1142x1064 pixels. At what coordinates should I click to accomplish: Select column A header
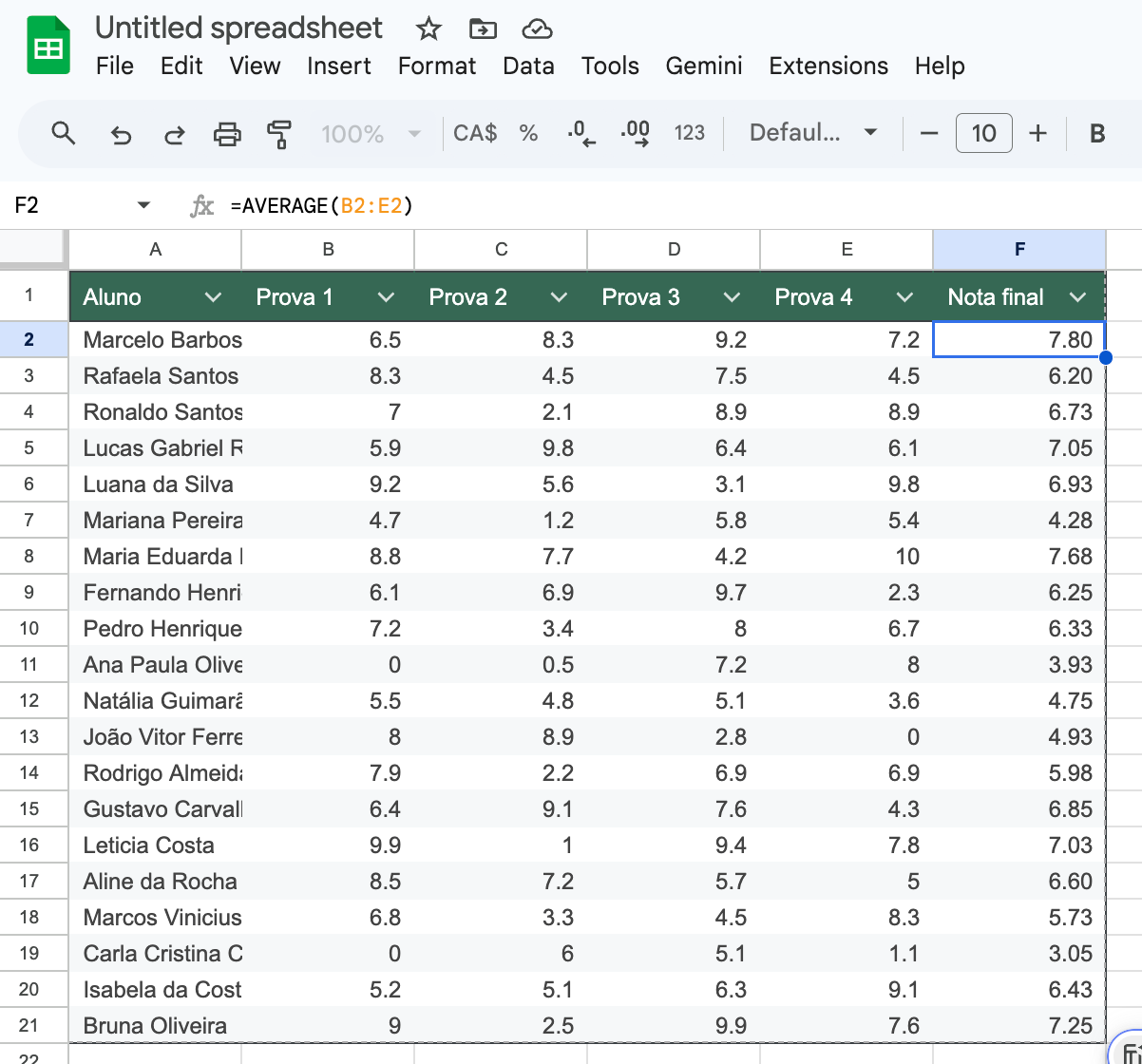(156, 249)
